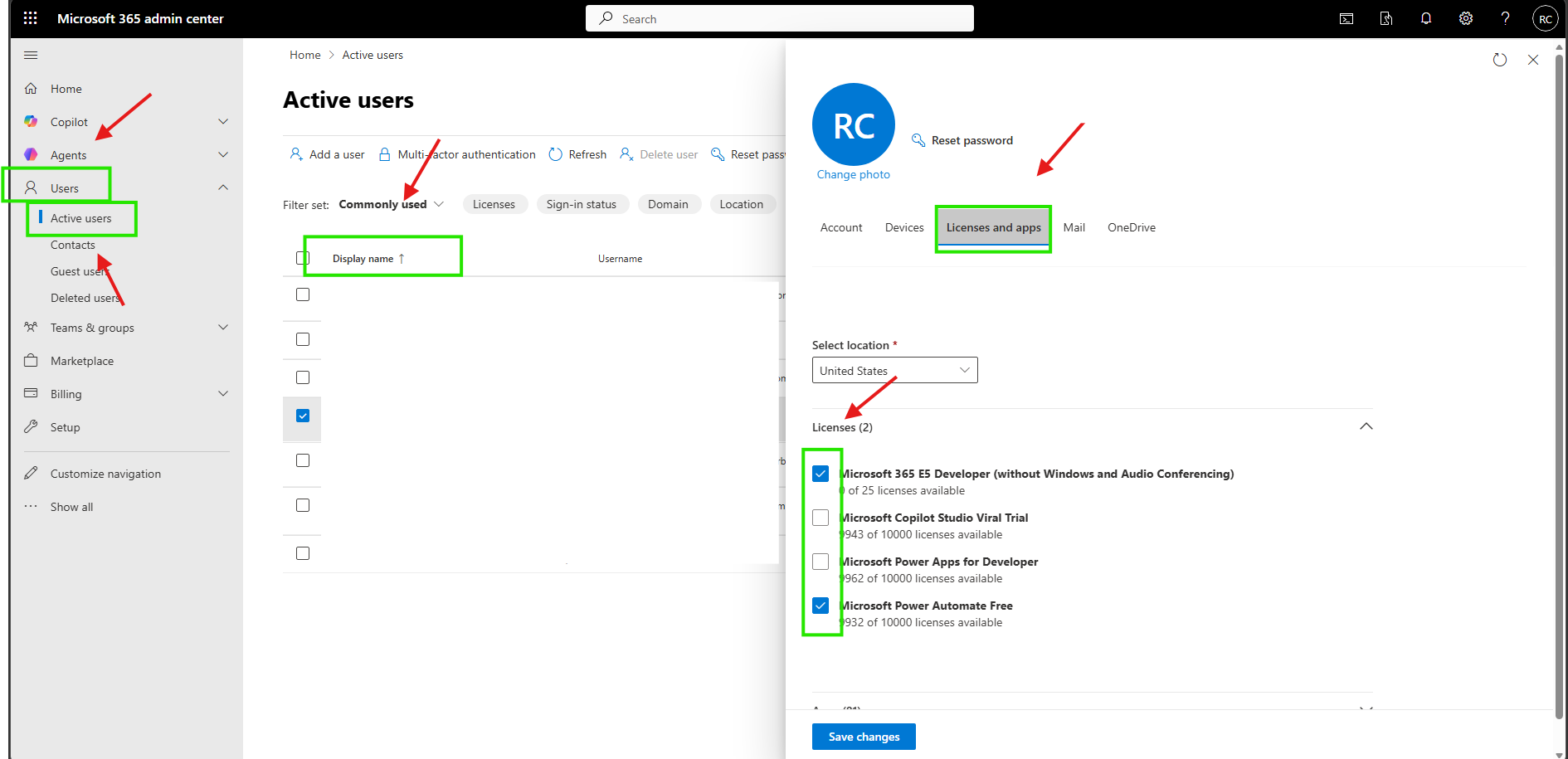Image resolution: width=1568 pixels, height=759 pixels.
Task: Click the top Search box
Action: [780, 18]
